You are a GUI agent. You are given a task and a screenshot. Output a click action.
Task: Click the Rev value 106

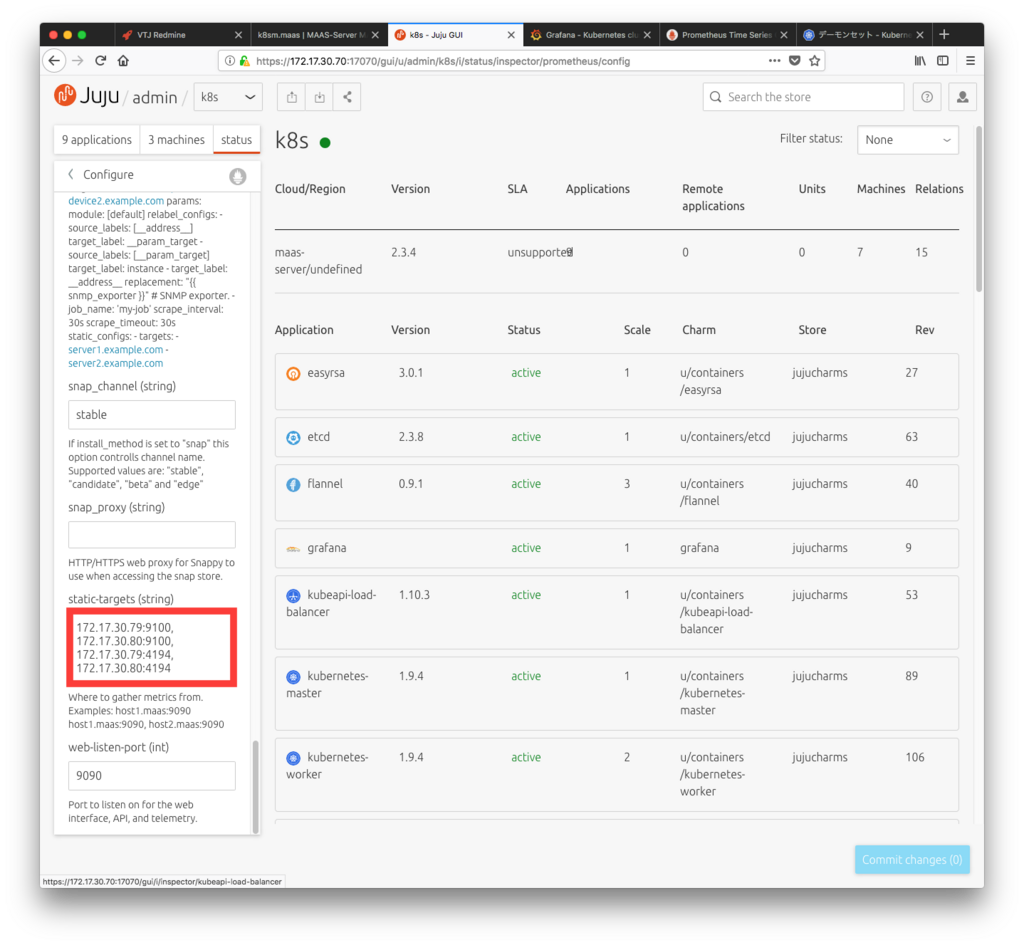pos(915,757)
